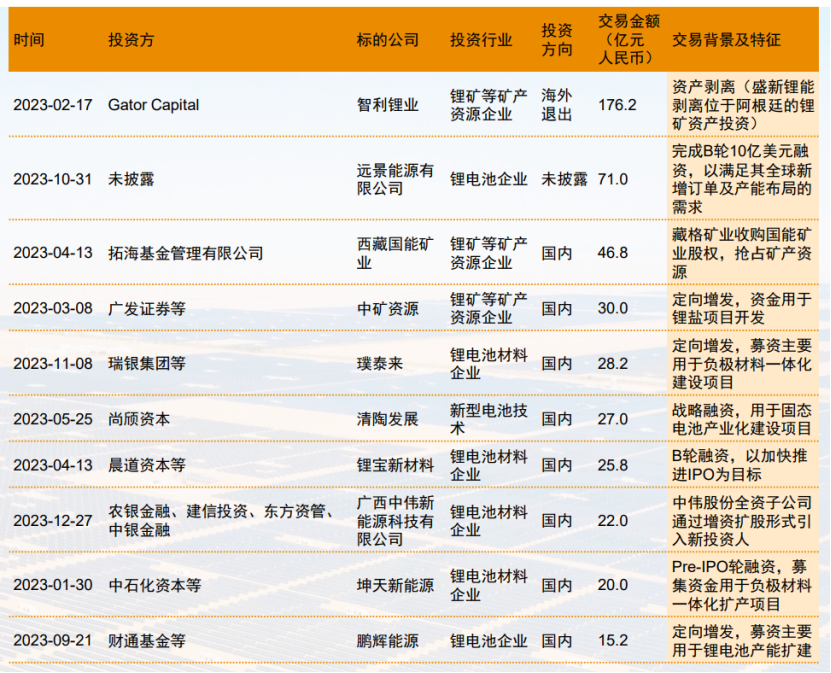The height and width of the screenshot is (673, 831).
Task: Select the date 2023-10-31 cell
Action: pyautogui.click(x=52, y=179)
